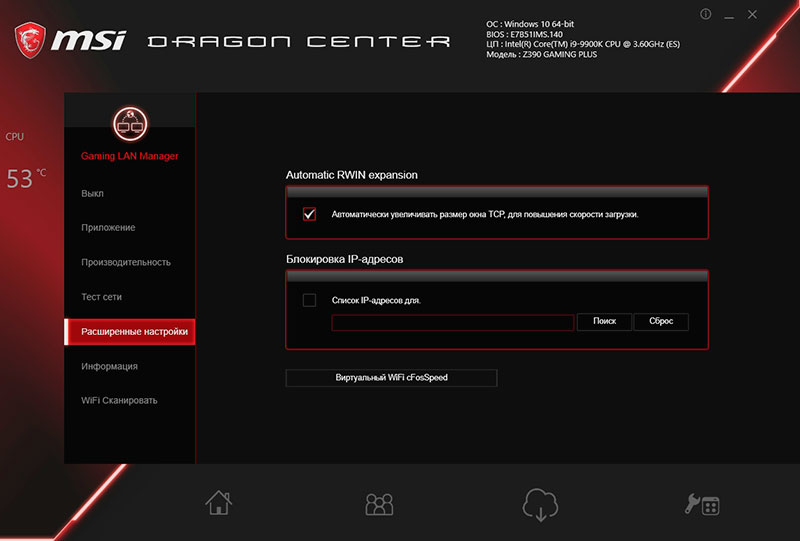Open the Приложение section
Image resolution: width=800 pixels, height=541 pixels.
(x=108, y=228)
